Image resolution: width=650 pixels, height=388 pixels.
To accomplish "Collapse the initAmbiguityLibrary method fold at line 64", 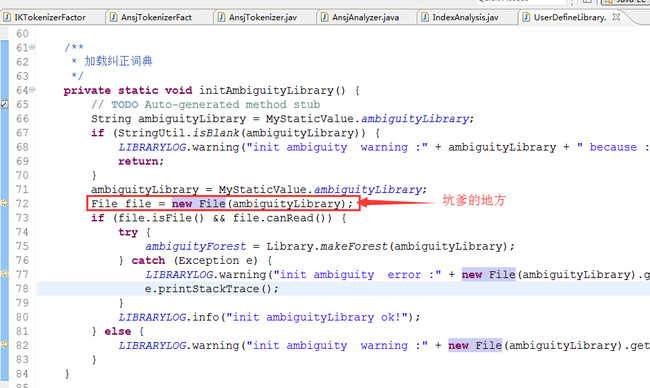I will pyautogui.click(x=32, y=90).
